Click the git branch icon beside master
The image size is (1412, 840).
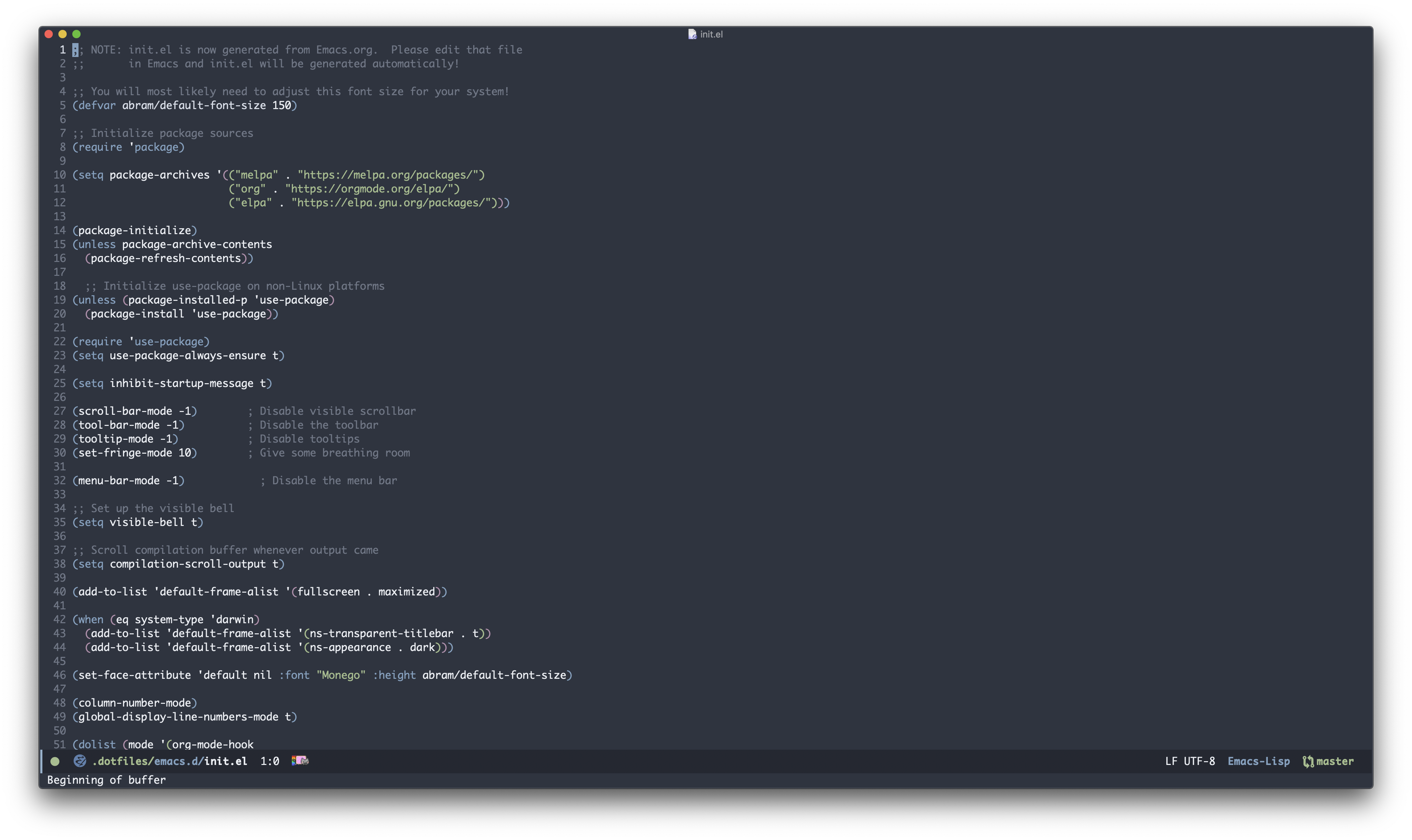tap(1308, 762)
